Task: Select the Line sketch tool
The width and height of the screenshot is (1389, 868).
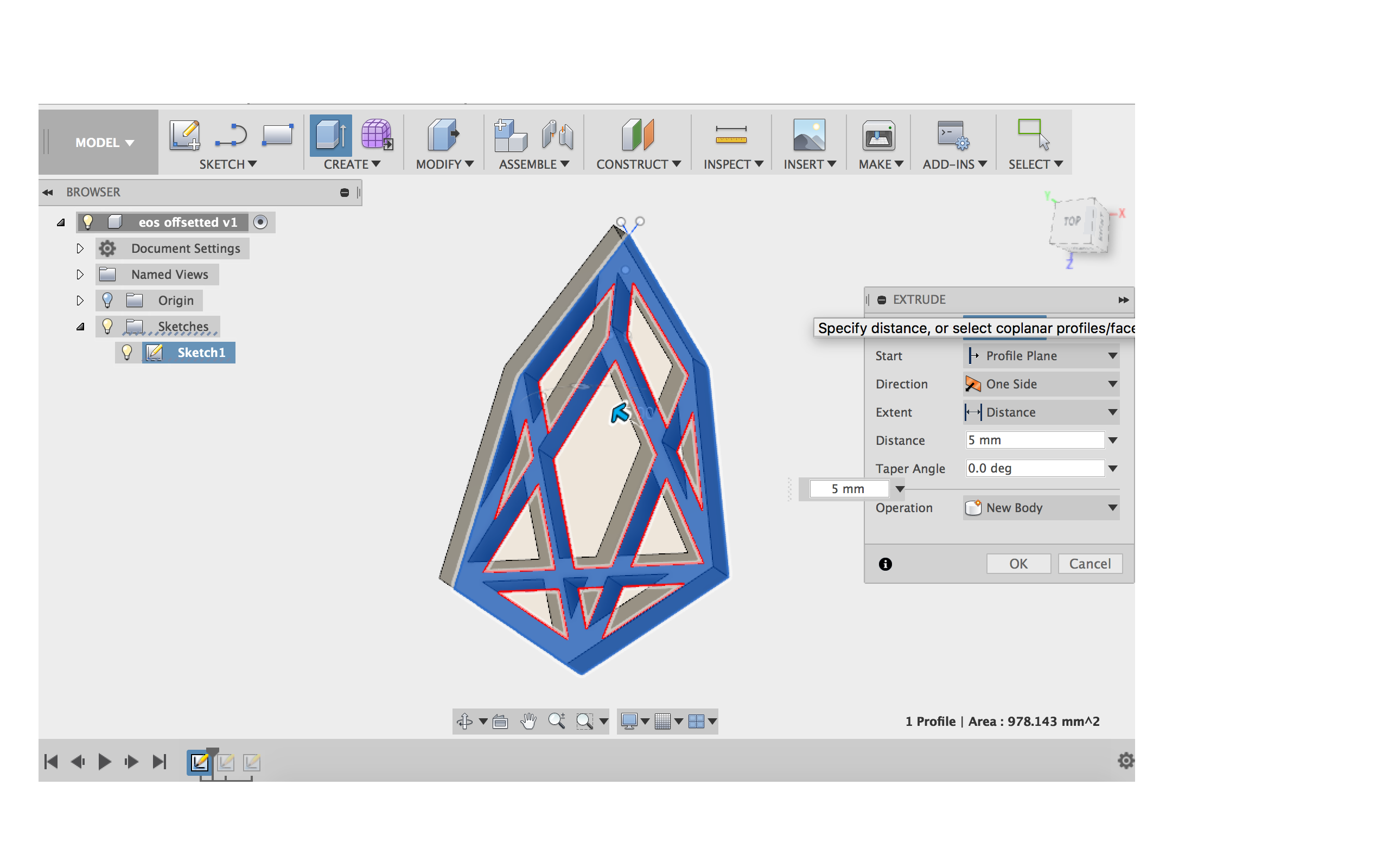Action: coord(231,136)
